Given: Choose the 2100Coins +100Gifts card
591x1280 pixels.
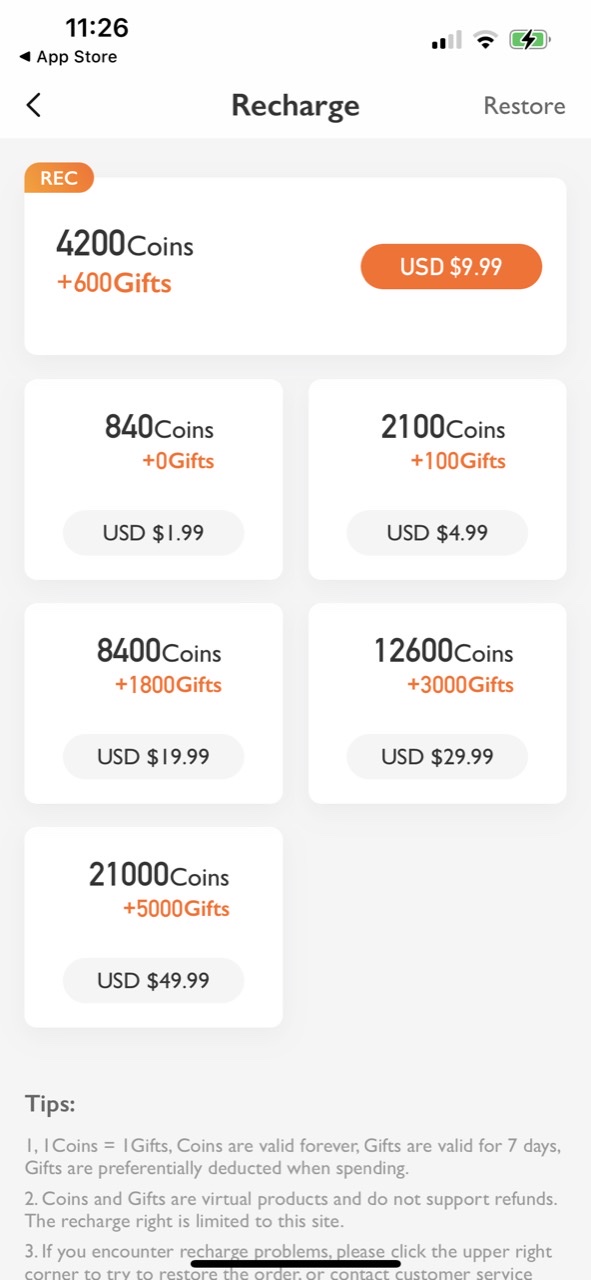Looking at the screenshot, I should click(437, 479).
